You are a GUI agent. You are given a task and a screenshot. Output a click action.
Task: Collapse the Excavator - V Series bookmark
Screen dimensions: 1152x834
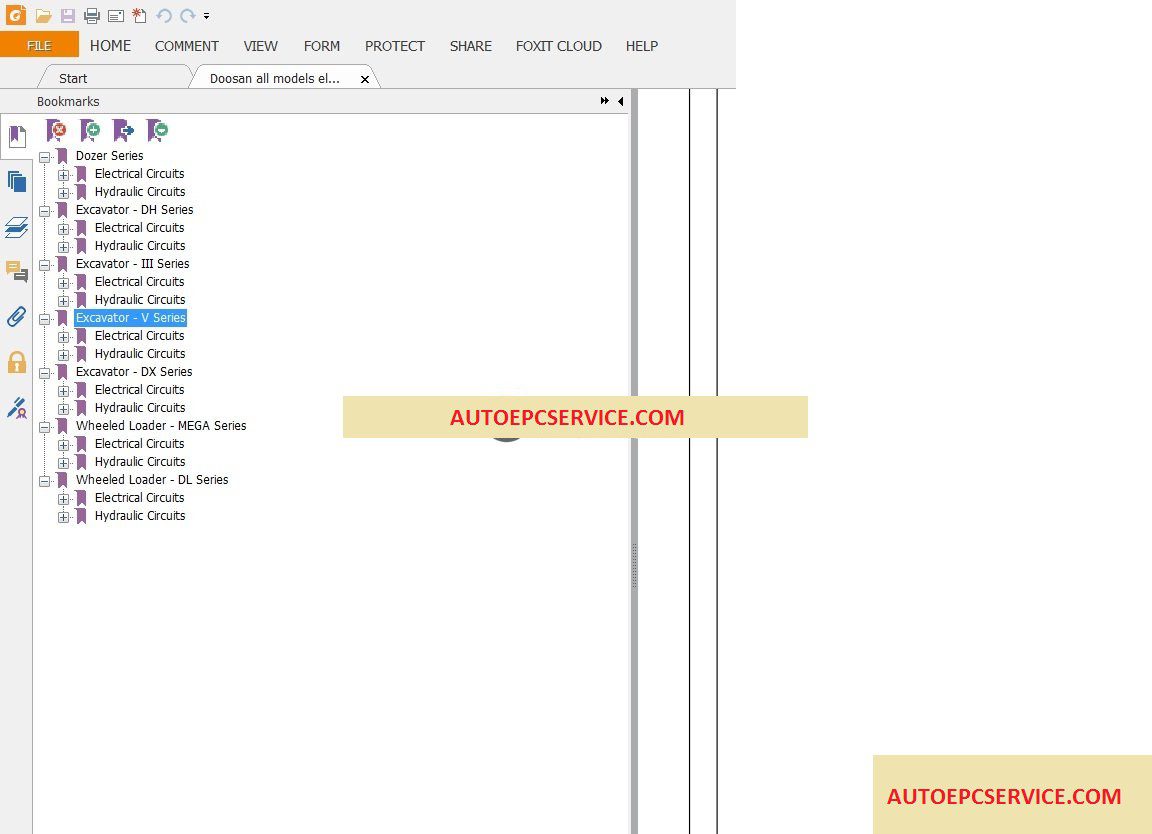pos(45,319)
